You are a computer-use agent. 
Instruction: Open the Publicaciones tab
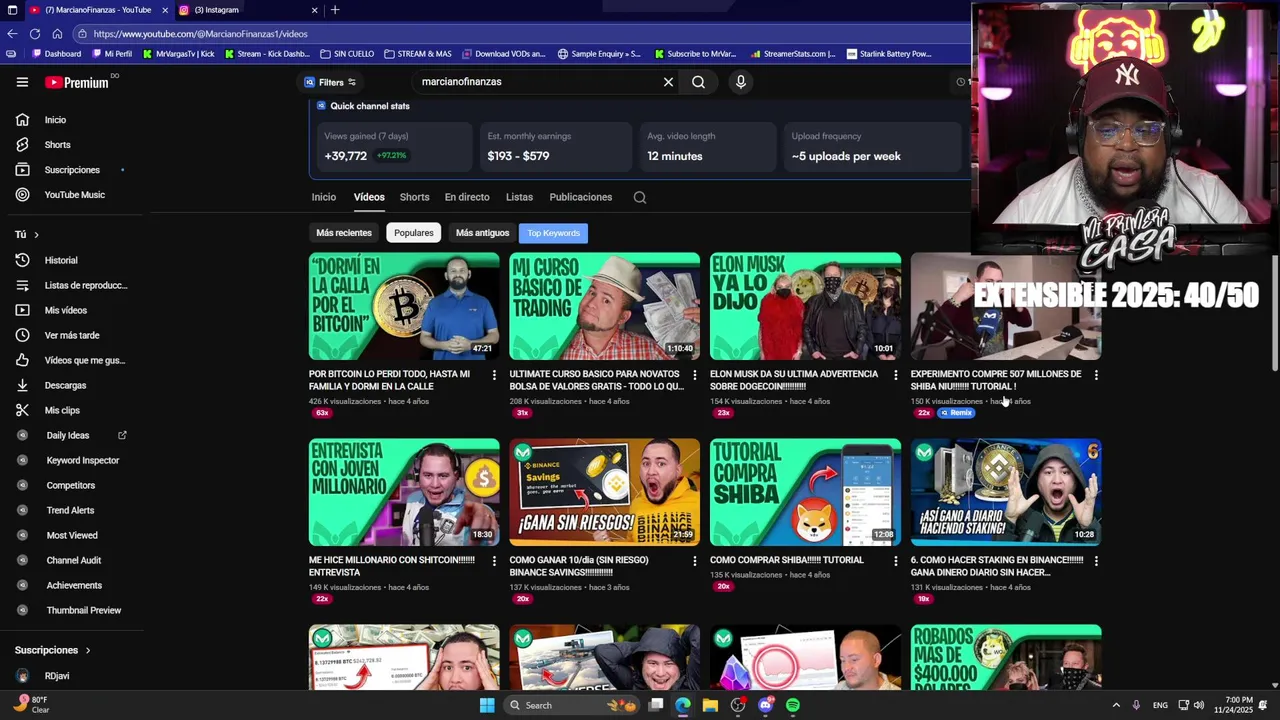pyautogui.click(x=580, y=197)
